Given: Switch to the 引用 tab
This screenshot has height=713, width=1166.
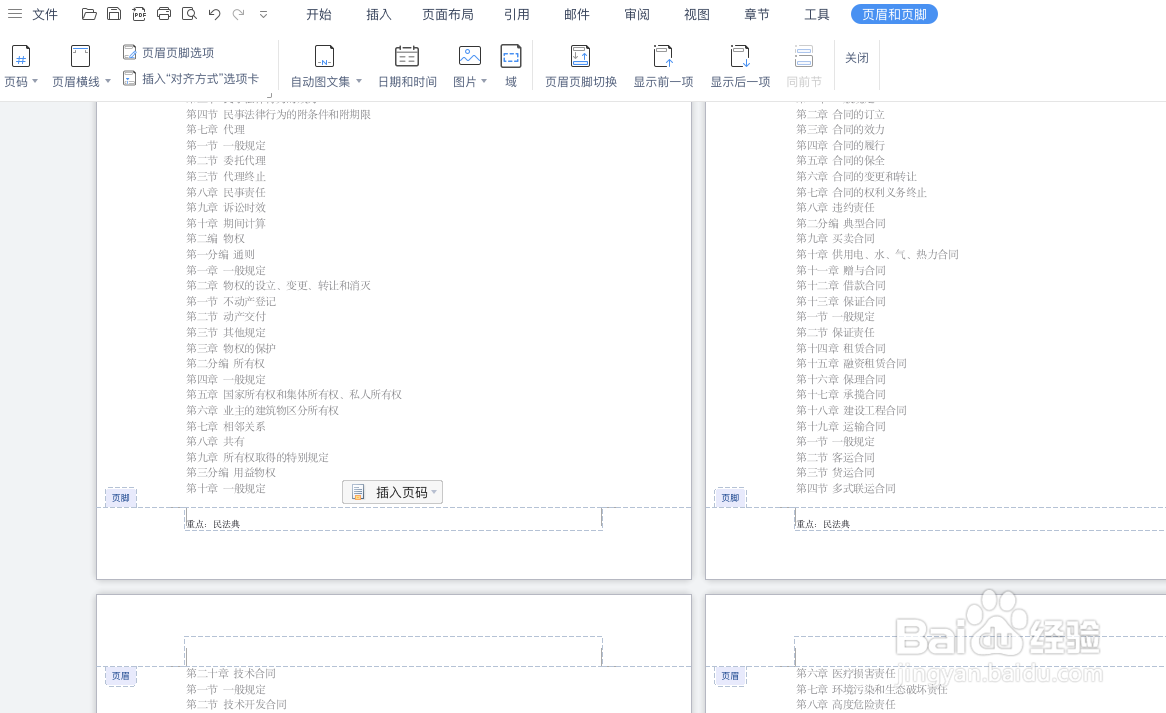Looking at the screenshot, I should 517,14.
